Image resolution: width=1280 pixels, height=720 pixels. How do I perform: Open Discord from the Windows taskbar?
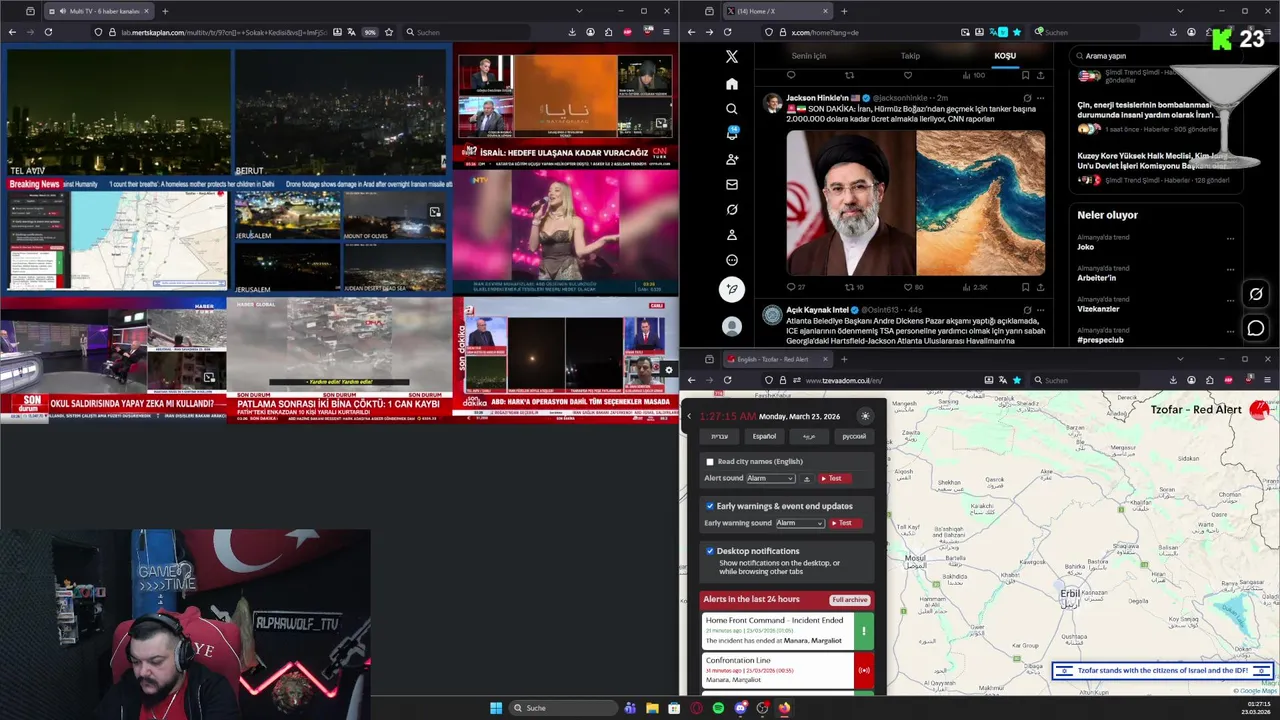[x=740, y=708]
